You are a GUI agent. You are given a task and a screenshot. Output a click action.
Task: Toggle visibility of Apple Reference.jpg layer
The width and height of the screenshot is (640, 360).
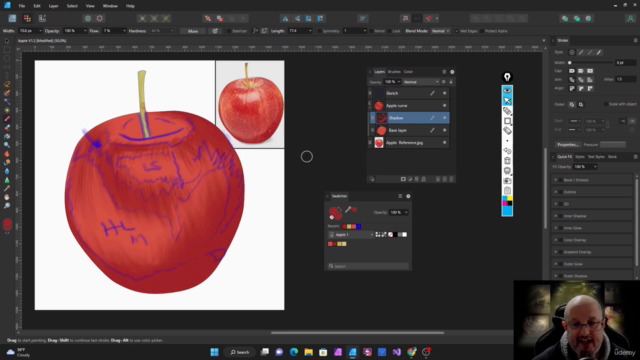[444, 142]
